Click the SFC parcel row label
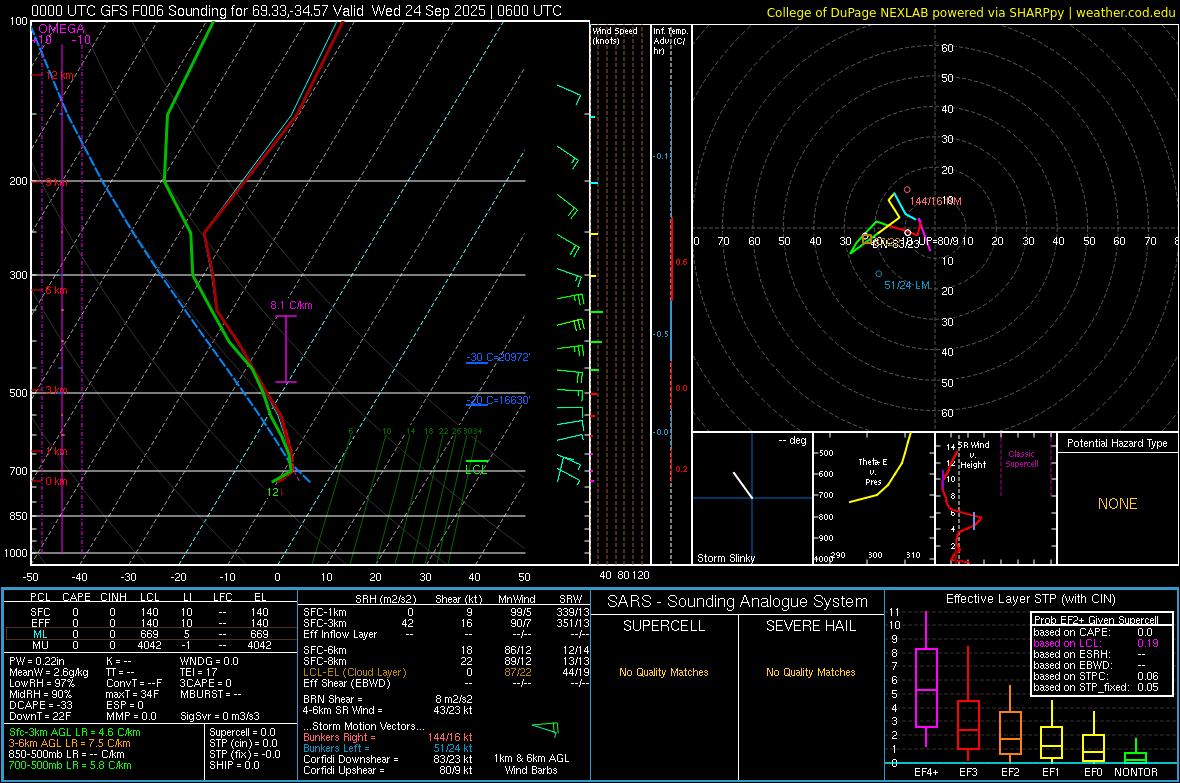This screenshot has width=1180, height=783. coord(40,612)
